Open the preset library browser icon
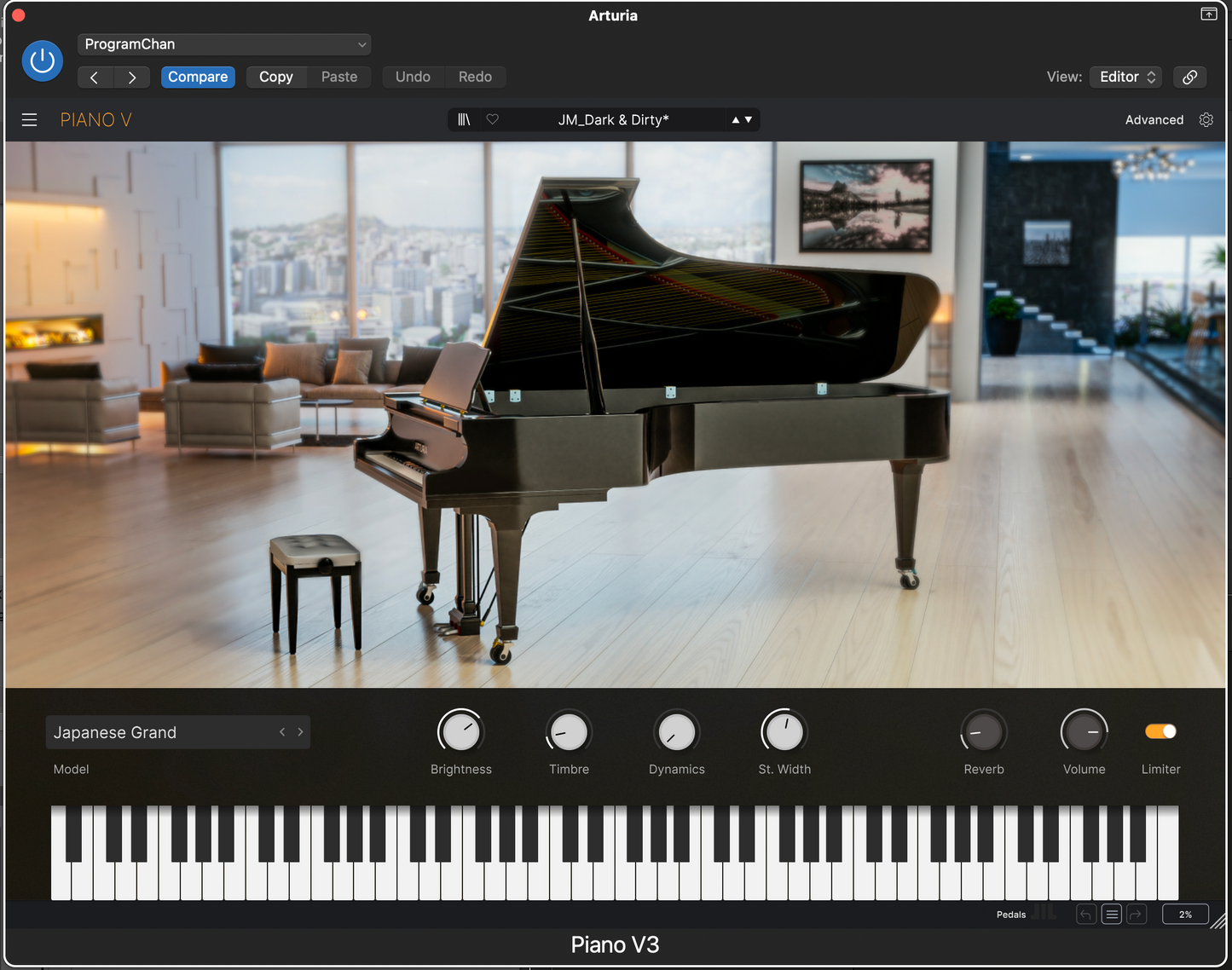The height and width of the screenshot is (970, 1232). 464,120
